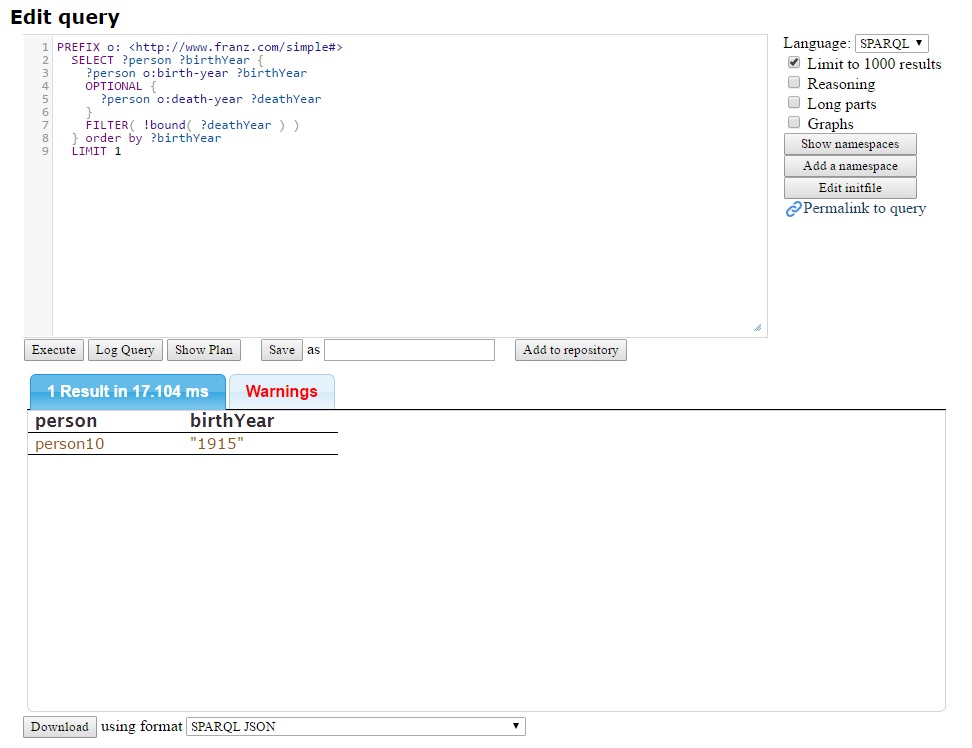Click the Log Query button
This screenshot has height=748, width=972.
coord(124,350)
